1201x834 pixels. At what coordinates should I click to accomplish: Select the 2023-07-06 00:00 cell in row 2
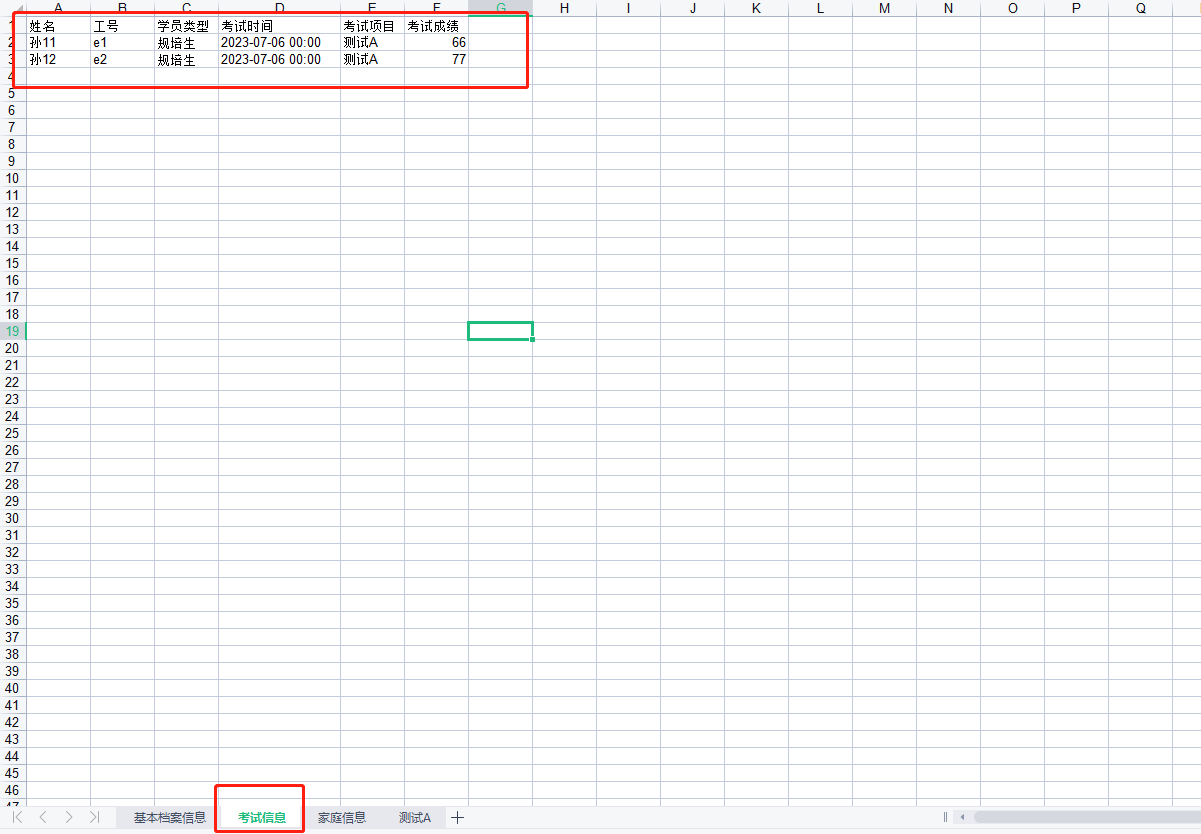[279, 43]
